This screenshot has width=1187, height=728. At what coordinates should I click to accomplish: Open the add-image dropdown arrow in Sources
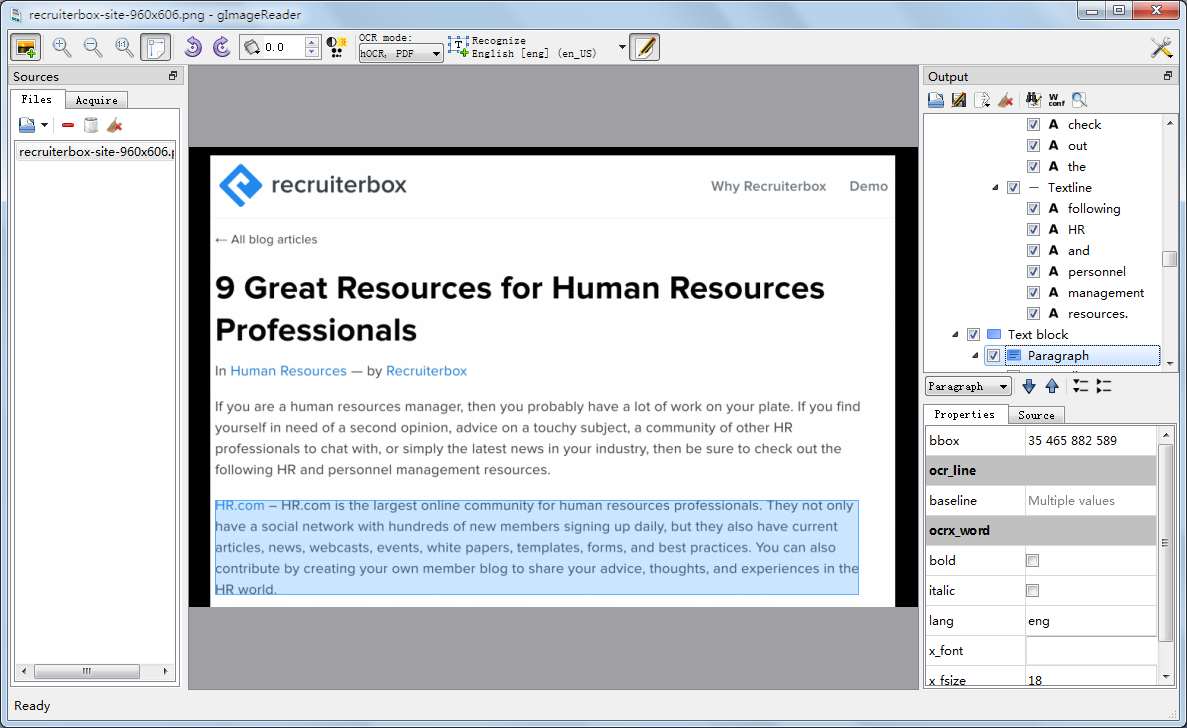coord(45,125)
